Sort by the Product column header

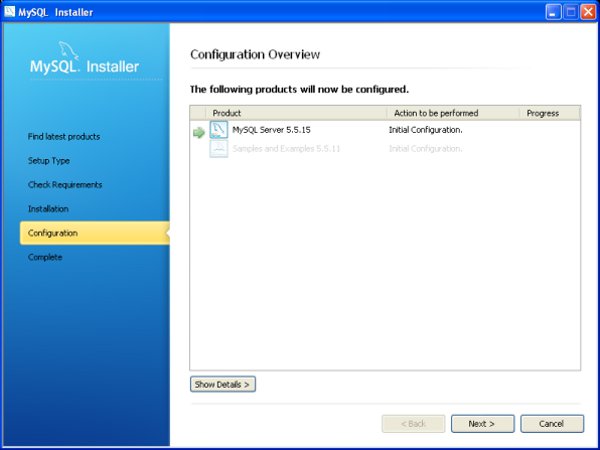point(296,113)
